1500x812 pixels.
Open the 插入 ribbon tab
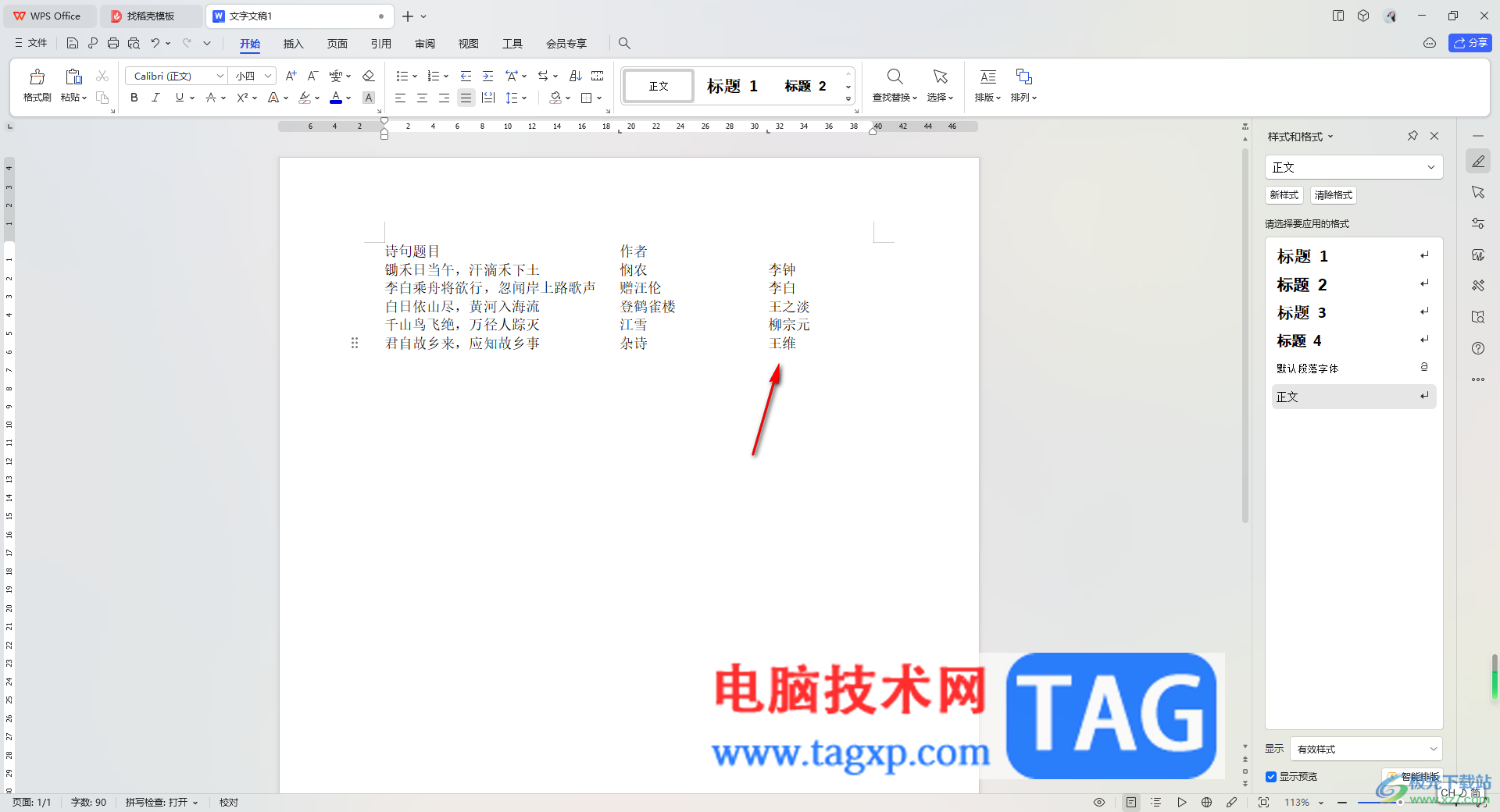293,44
